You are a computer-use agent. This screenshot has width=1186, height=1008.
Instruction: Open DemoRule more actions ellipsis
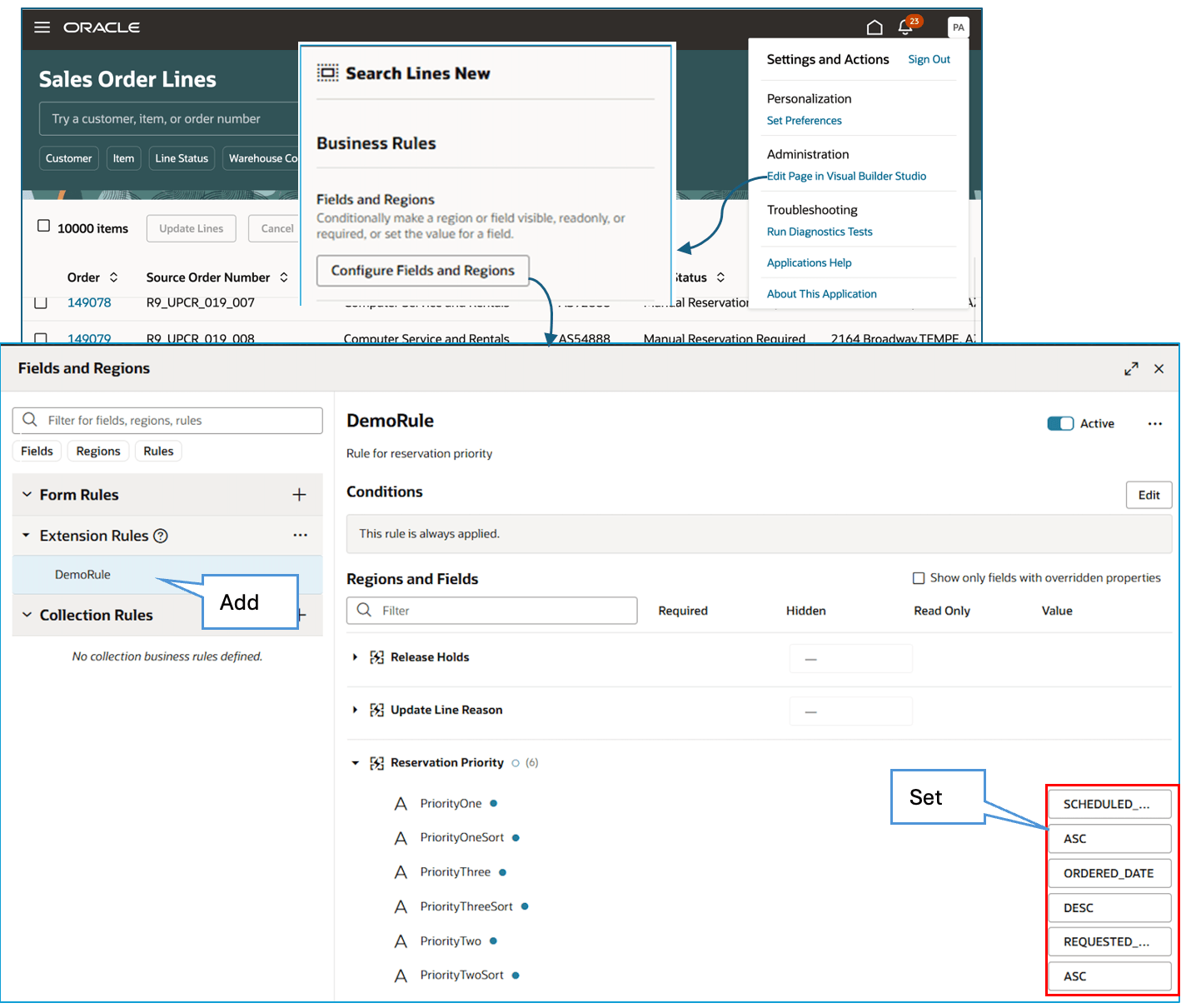coord(1154,423)
